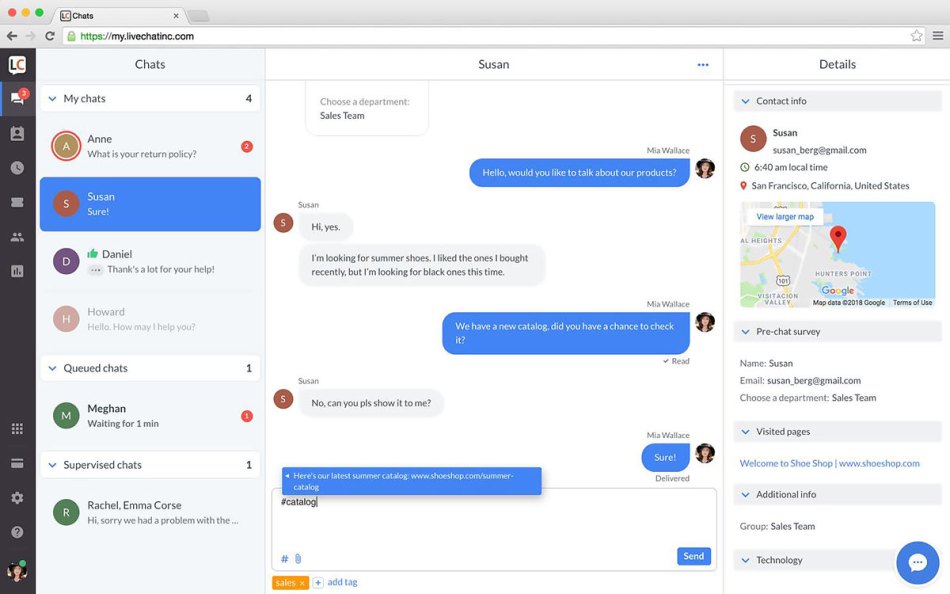This screenshot has height=594, width=950.
Task: Open Help via question mark icon
Action: point(17,531)
